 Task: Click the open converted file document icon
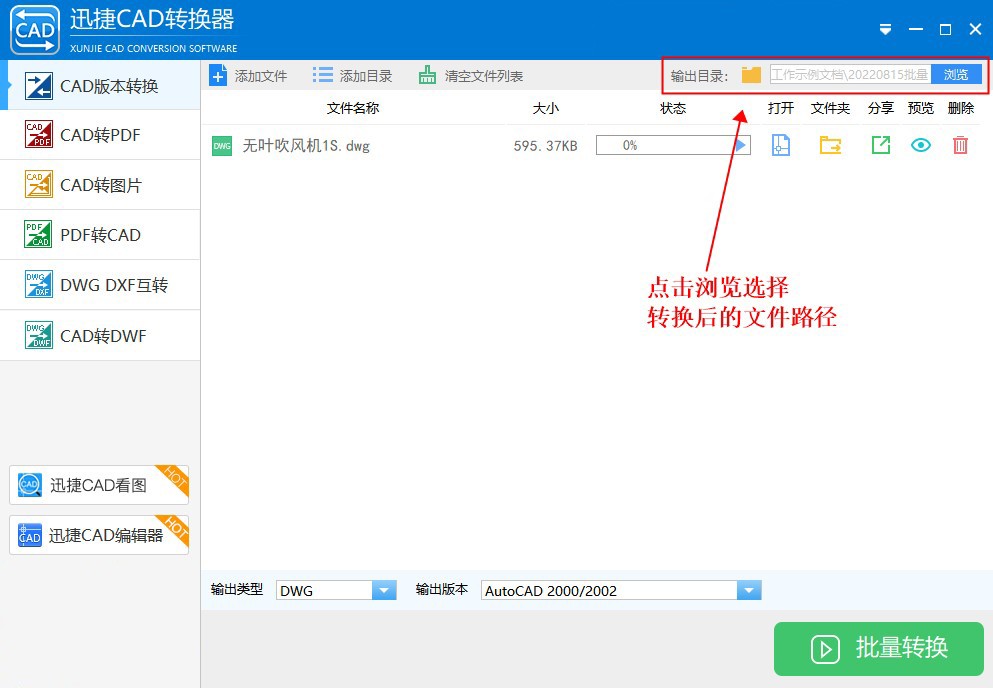780,145
